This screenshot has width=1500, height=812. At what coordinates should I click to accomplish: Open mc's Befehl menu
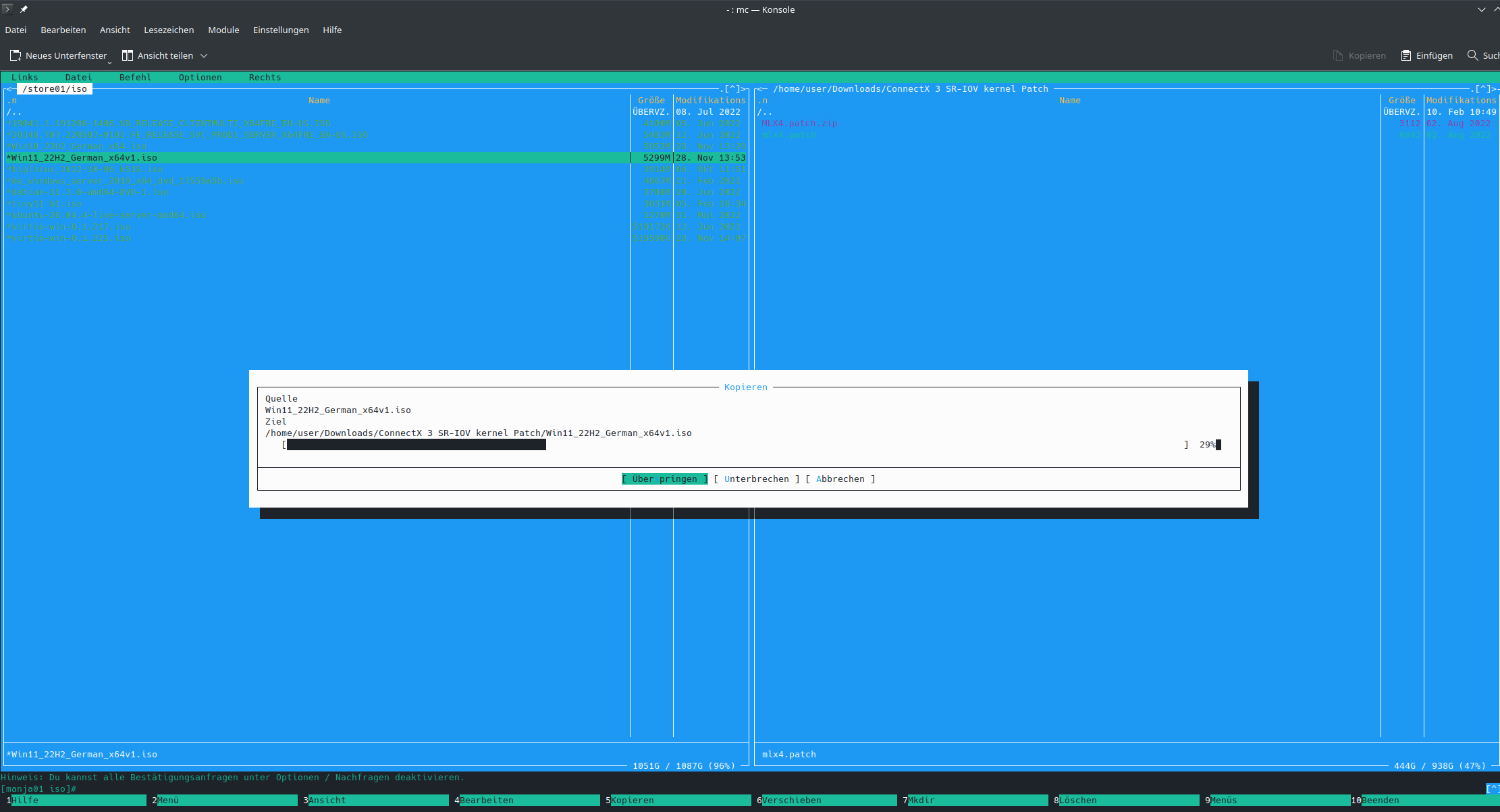pos(135,78)
